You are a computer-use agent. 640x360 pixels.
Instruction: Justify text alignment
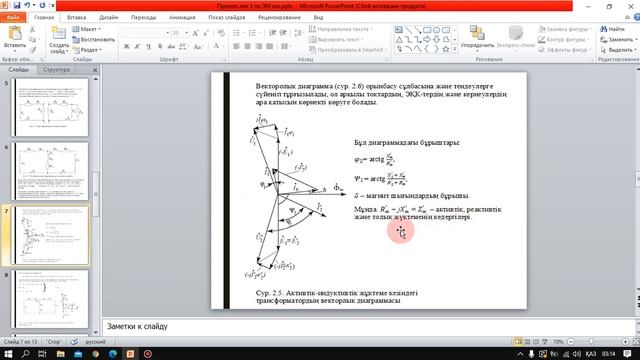[x=269, y=46]
